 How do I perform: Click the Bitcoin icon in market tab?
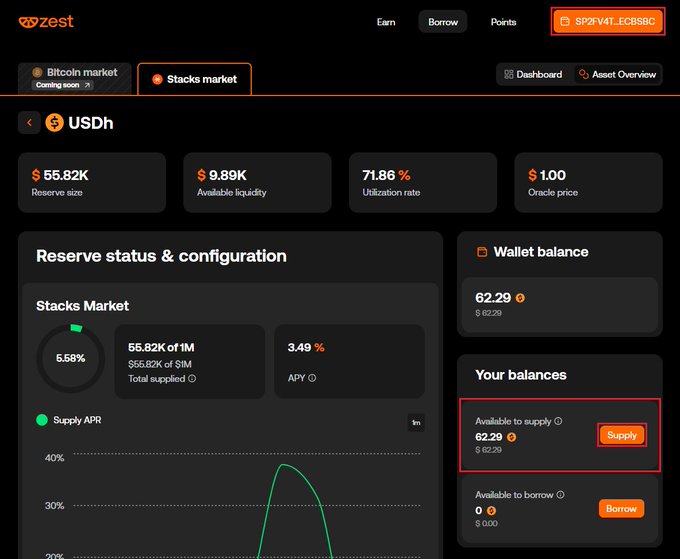(37, 72)
